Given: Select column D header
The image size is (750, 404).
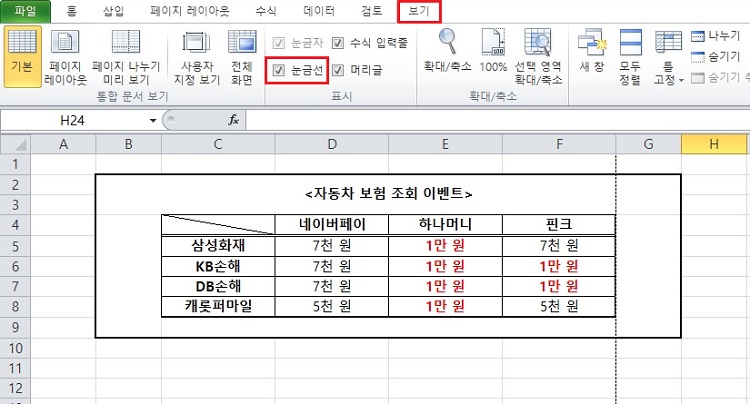Looking at the screenshot, I should point(332,144).
